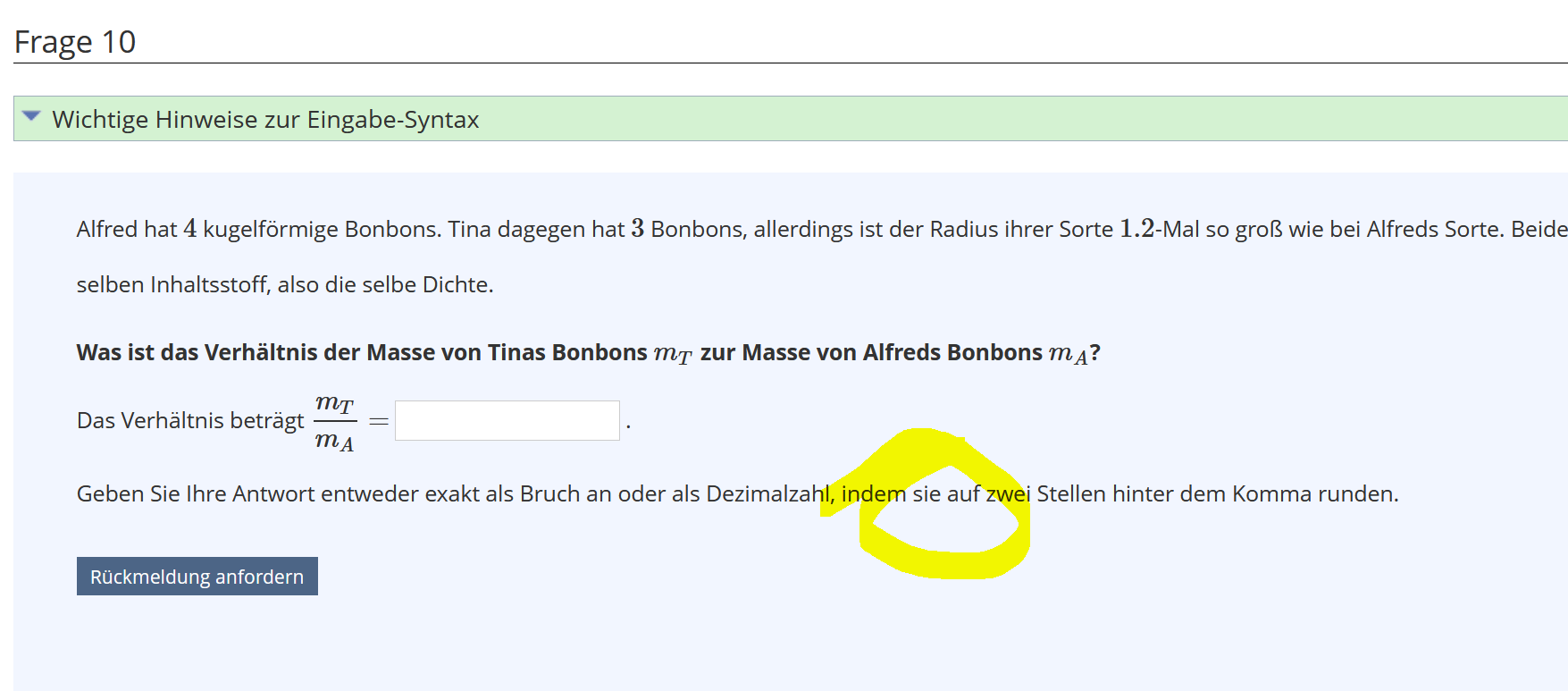Click the m_T symbol in the bold question

pos(673,353)
